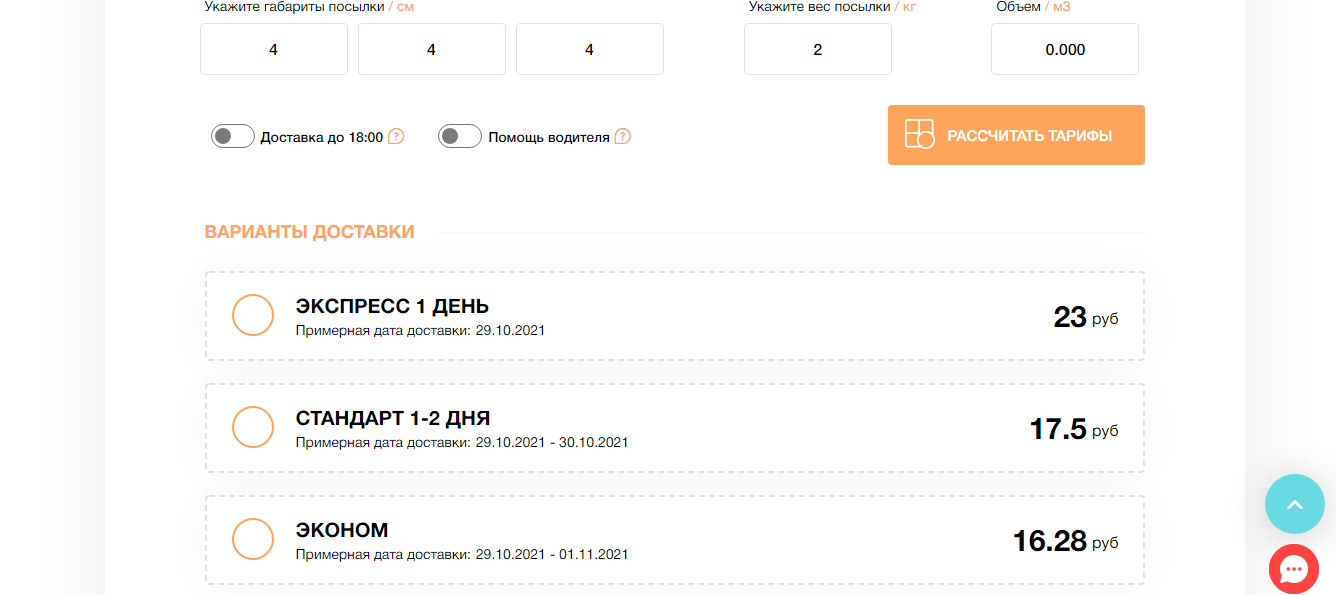The image size is (1336, 595).
Task: Click the Доставка до 18:00 label text
Action: pyautogui.click(x=321, y=137)
